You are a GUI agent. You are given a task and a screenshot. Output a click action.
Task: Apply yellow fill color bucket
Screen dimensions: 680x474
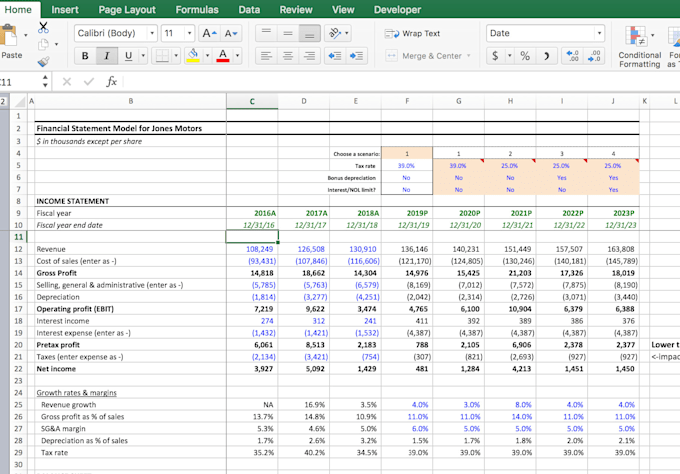point(193,56)
